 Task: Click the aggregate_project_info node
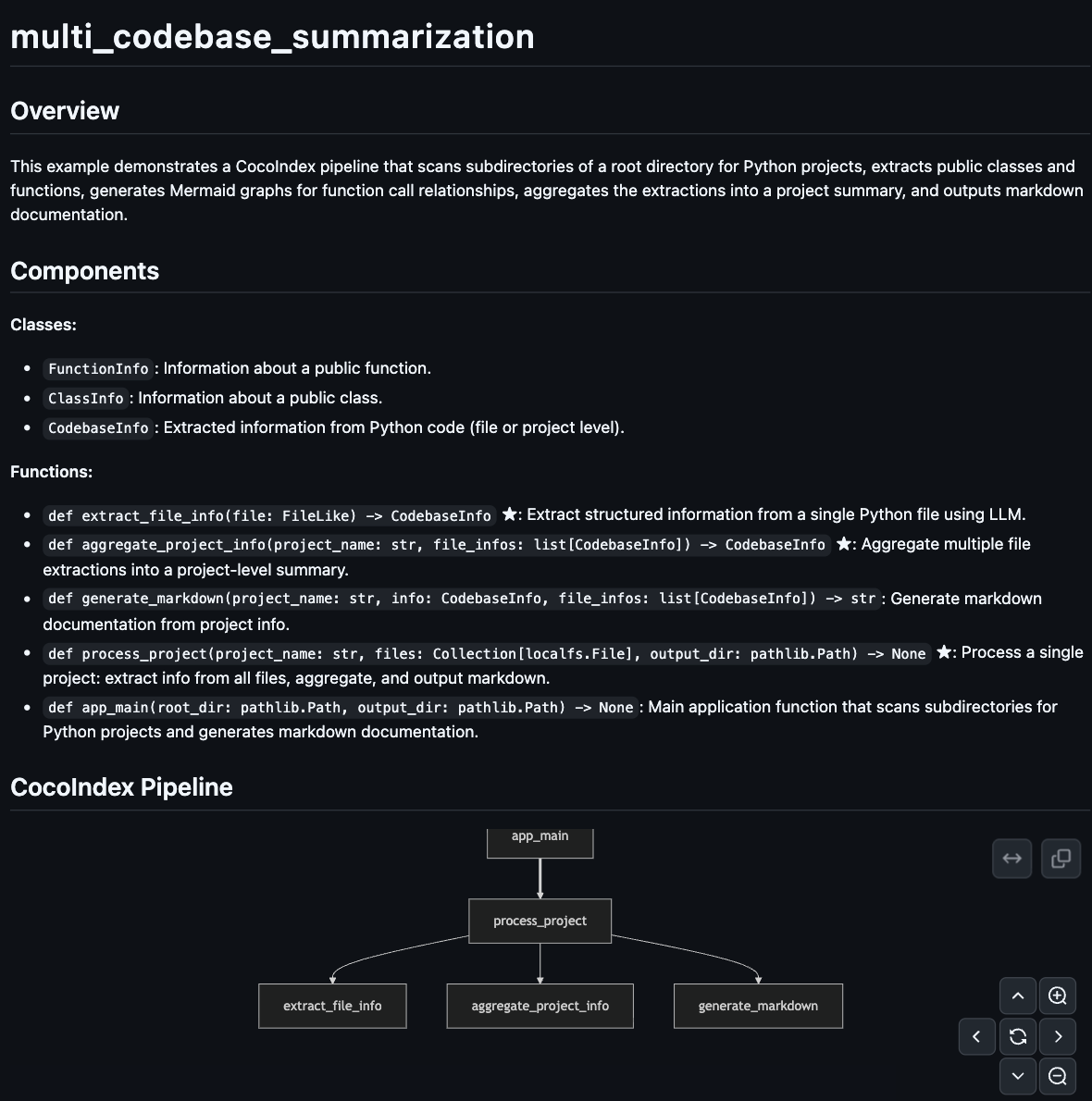[540, 1006]
